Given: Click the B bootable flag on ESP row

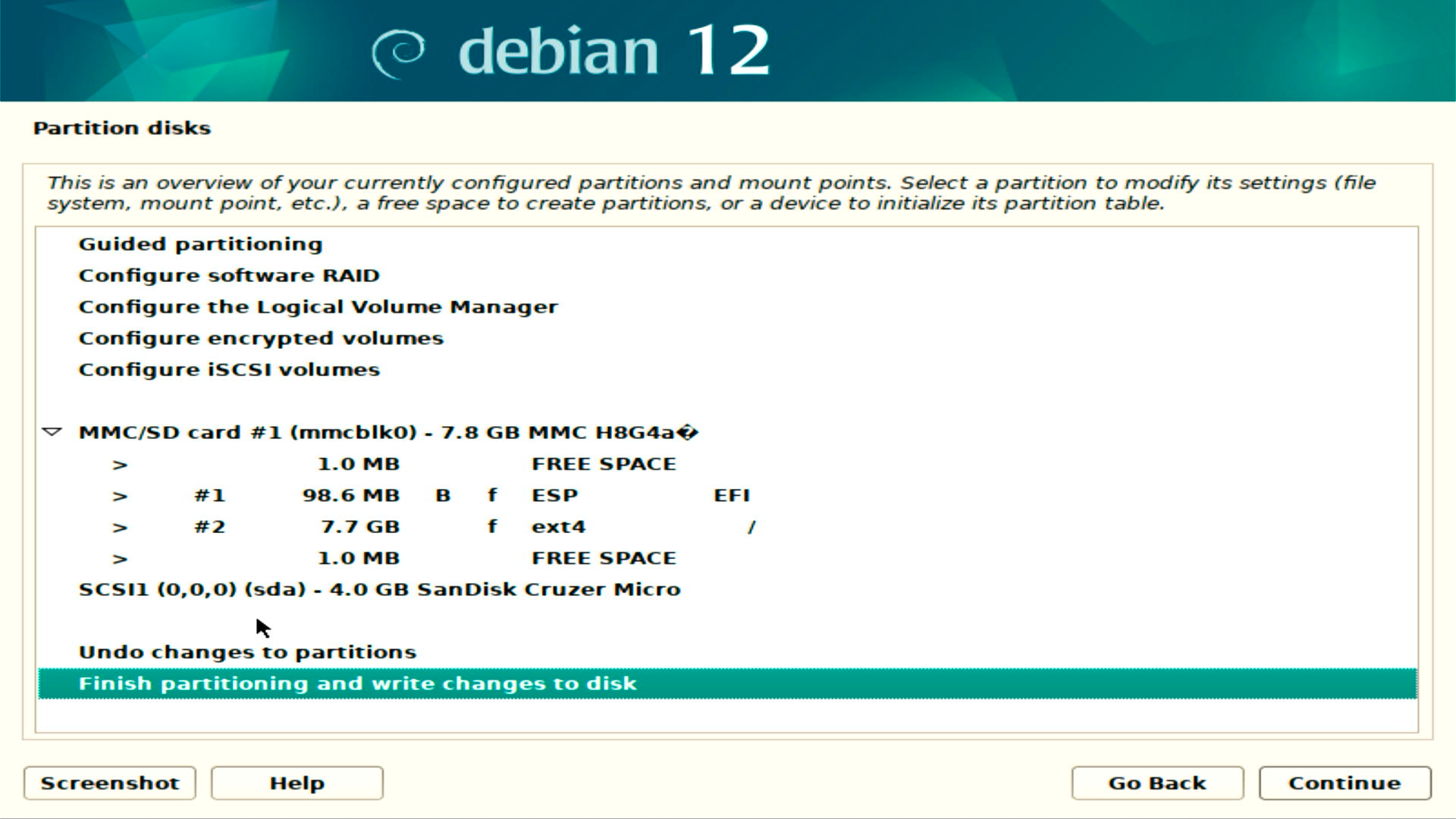Looking at the screenshot, I should click(x=443, y=495).
